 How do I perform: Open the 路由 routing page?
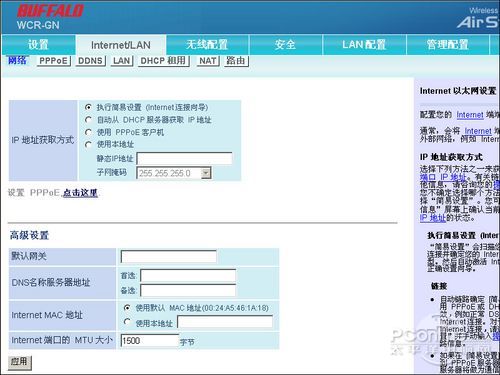[236, 61]
